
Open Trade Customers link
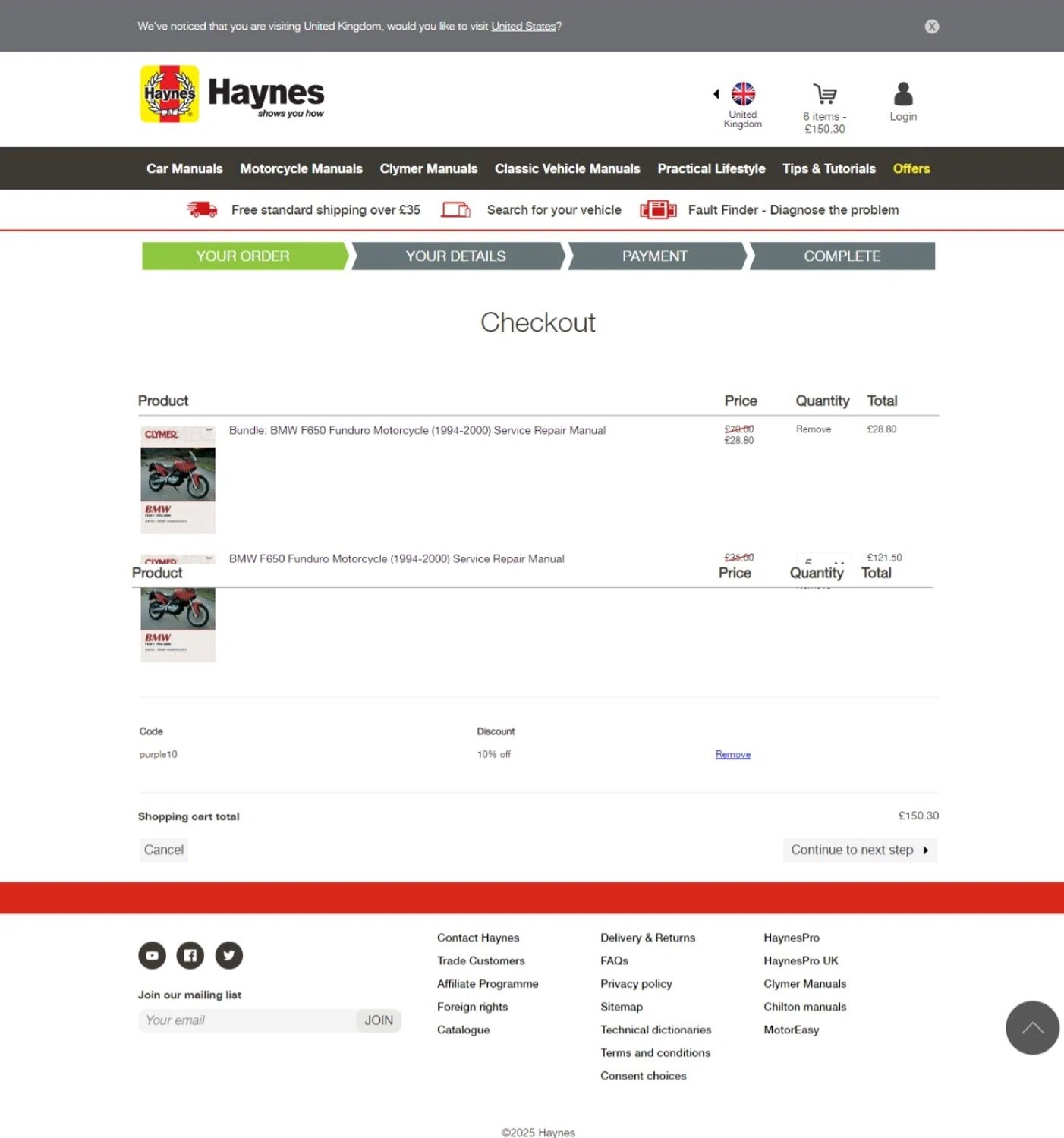(x=481, y=960)
